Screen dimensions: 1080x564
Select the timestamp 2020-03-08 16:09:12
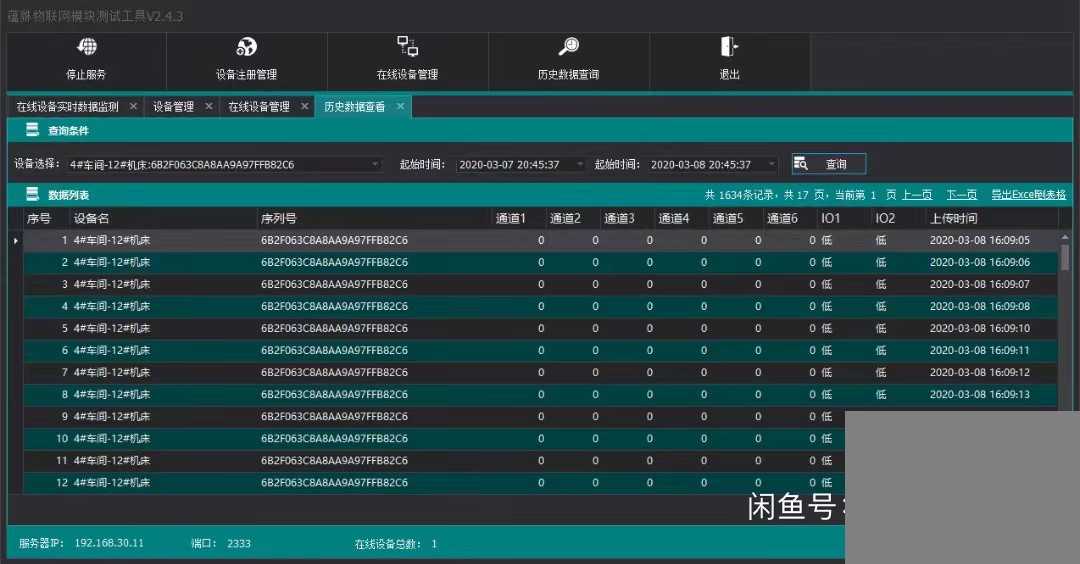[979, 373]
